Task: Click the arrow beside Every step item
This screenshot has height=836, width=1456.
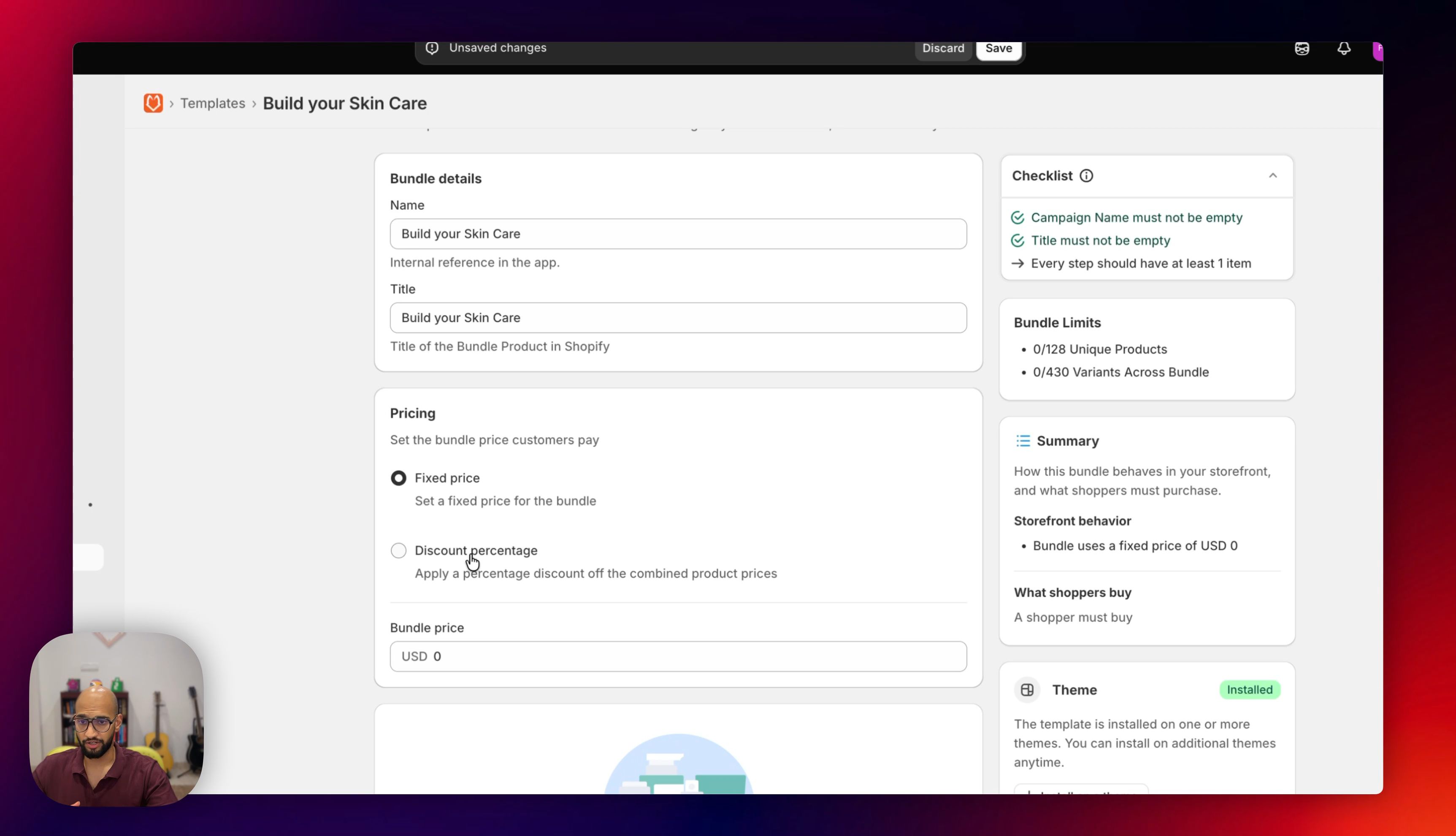Action: (x=1017, y=264)
